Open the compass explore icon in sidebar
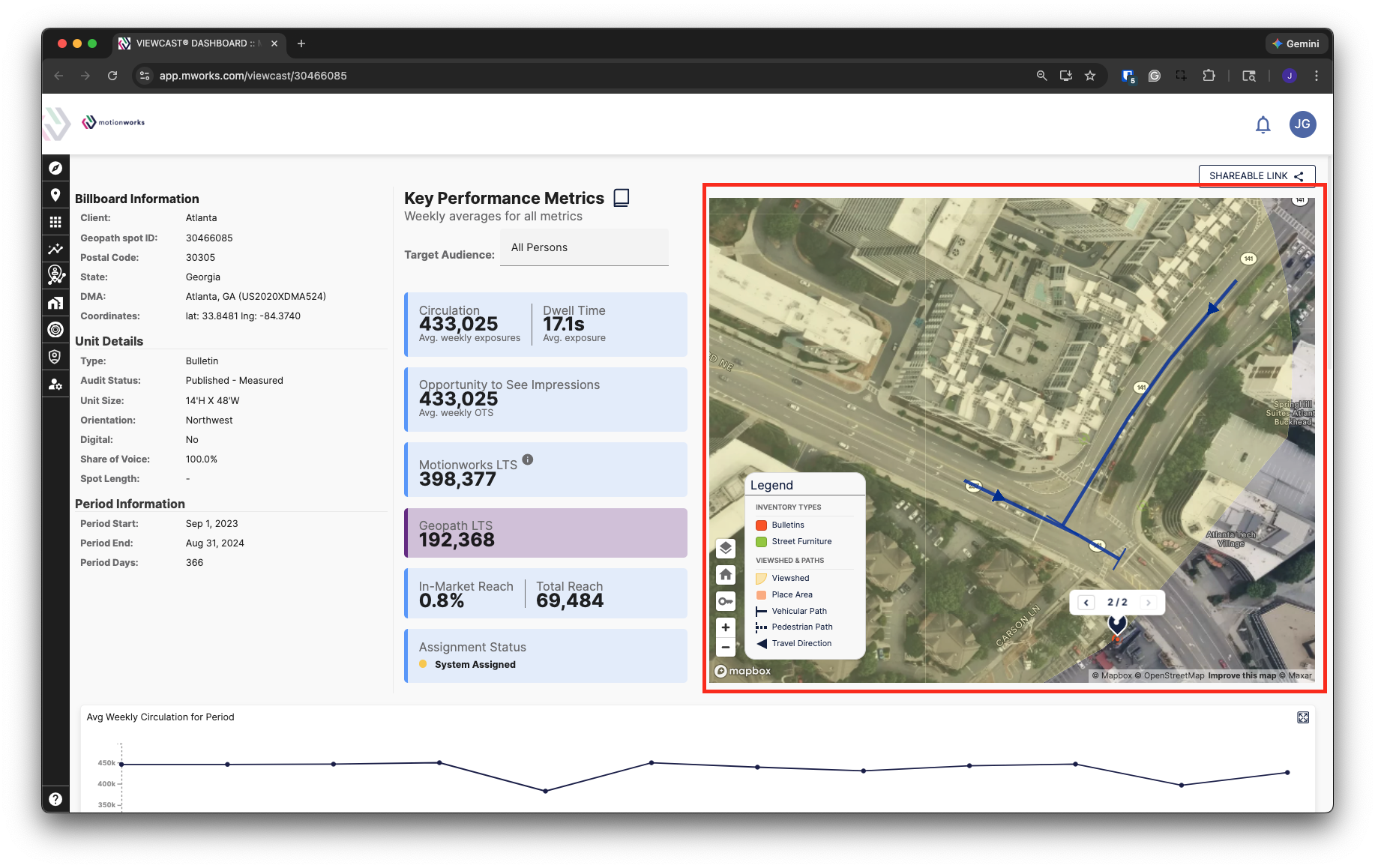The width and height of the screenshot is (1375, 868). coord(55,168)
